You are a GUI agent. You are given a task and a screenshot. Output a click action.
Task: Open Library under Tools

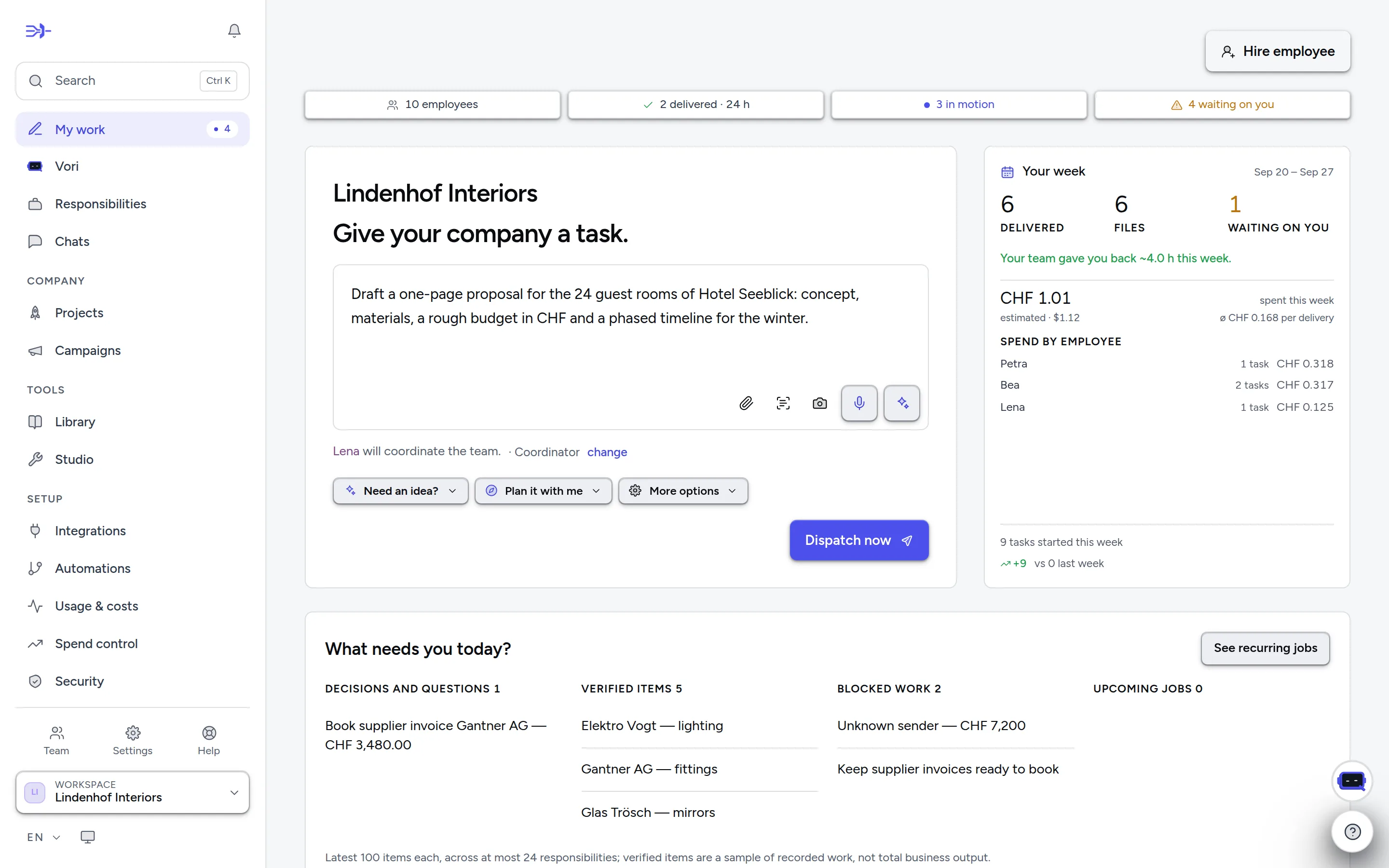pos(133,422)
